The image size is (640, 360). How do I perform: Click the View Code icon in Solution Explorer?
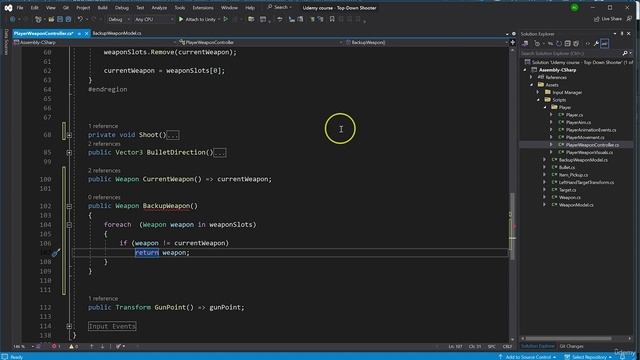coord(588,44)
